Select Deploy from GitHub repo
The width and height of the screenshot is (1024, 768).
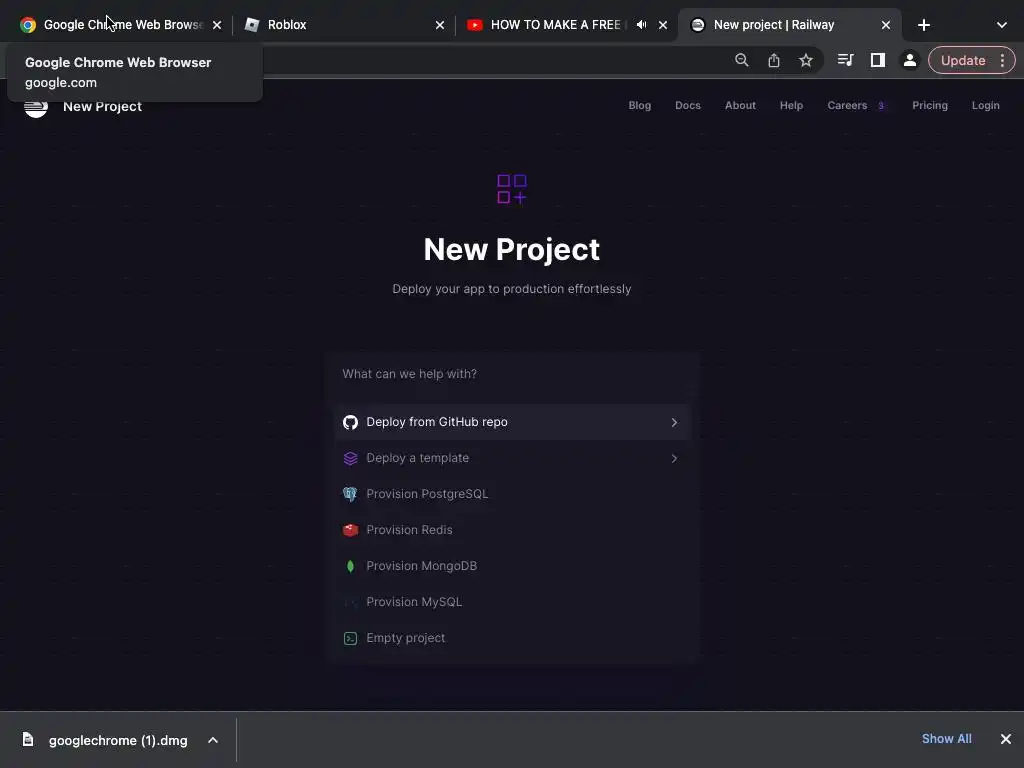[513, 422]
